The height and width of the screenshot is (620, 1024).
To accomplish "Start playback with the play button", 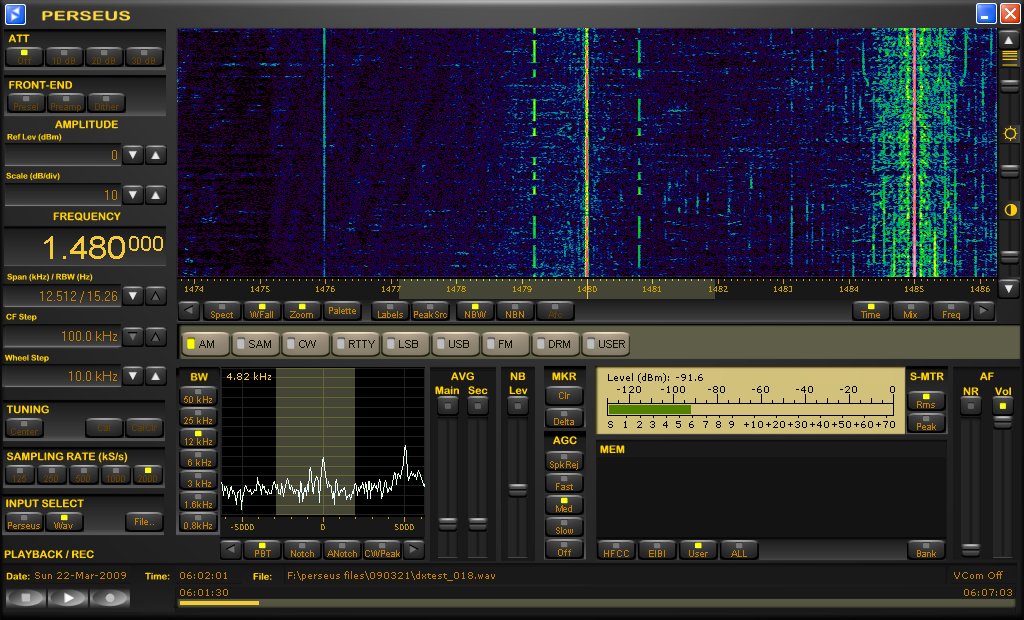I will click(x=67, y=597).
